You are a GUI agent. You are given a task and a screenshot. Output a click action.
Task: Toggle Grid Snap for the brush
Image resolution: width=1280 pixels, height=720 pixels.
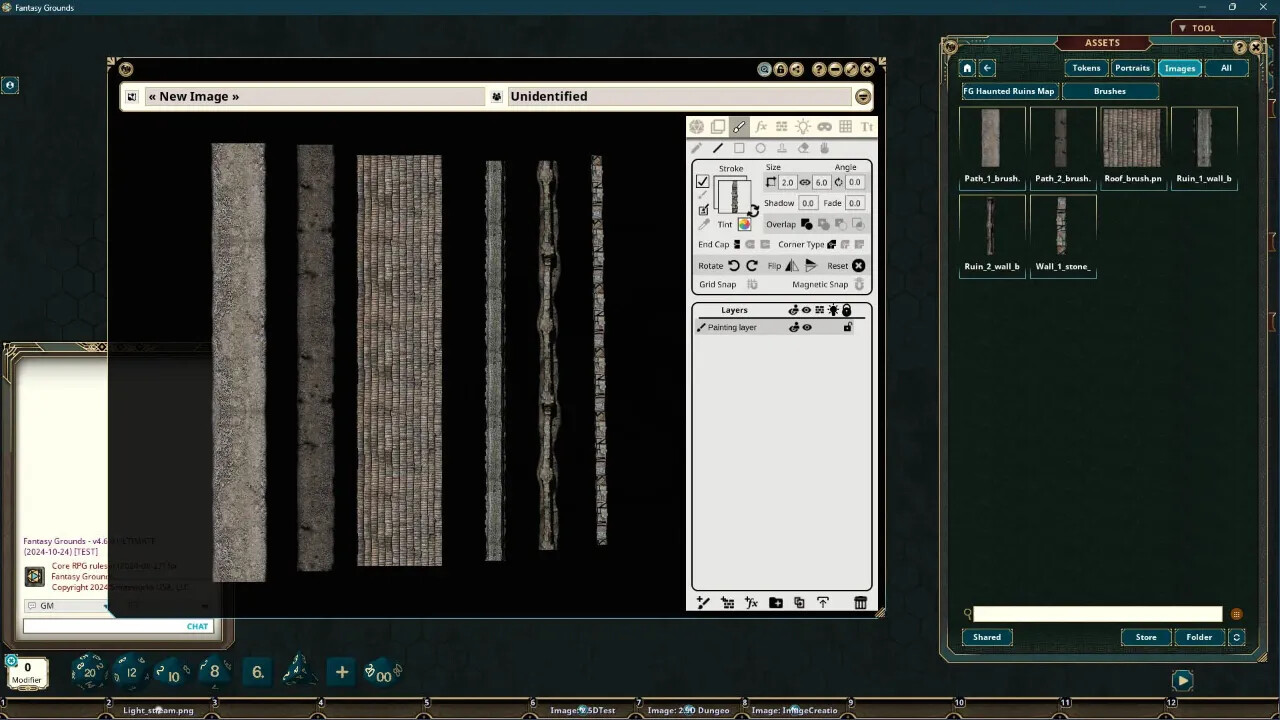coord(752,284)
